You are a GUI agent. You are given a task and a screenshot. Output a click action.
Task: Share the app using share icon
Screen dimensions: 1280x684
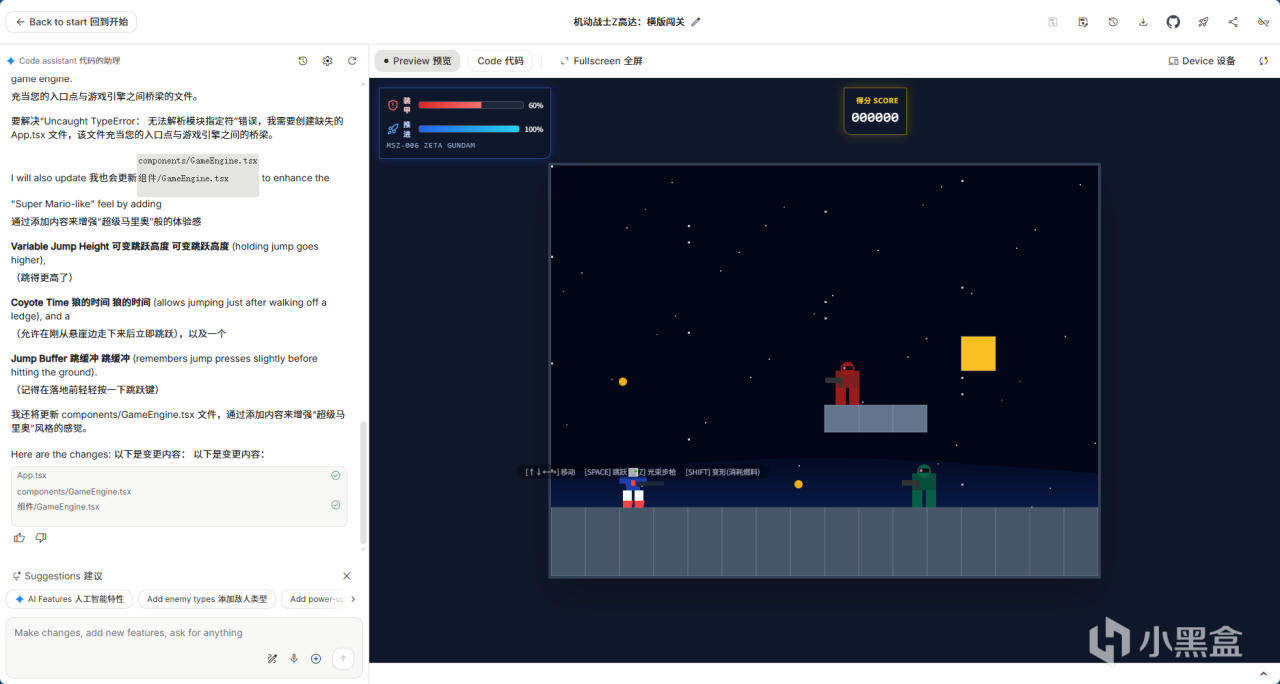point(1233,22)
